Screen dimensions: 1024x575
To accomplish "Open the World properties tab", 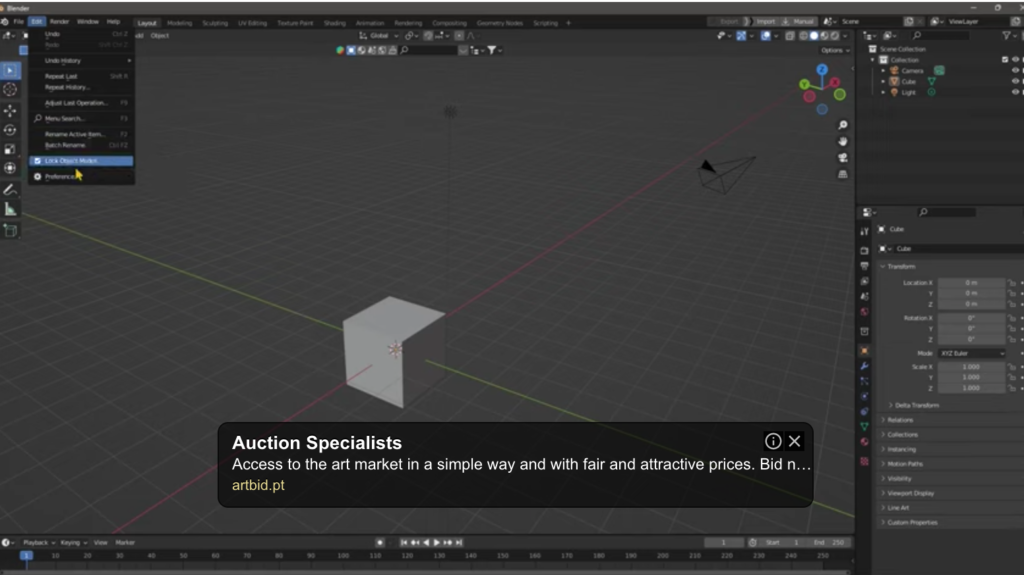I will point(865,312).
